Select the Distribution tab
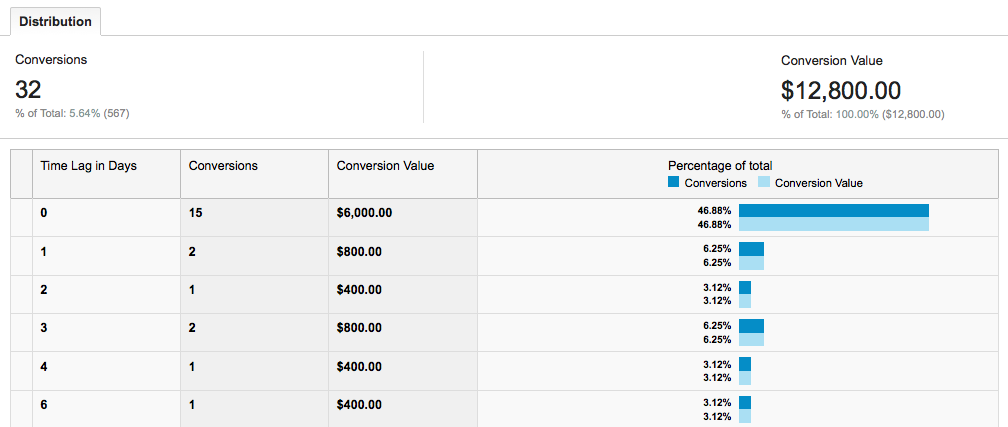Screen dimensions: 1008x427 click(x=55, y=21)
